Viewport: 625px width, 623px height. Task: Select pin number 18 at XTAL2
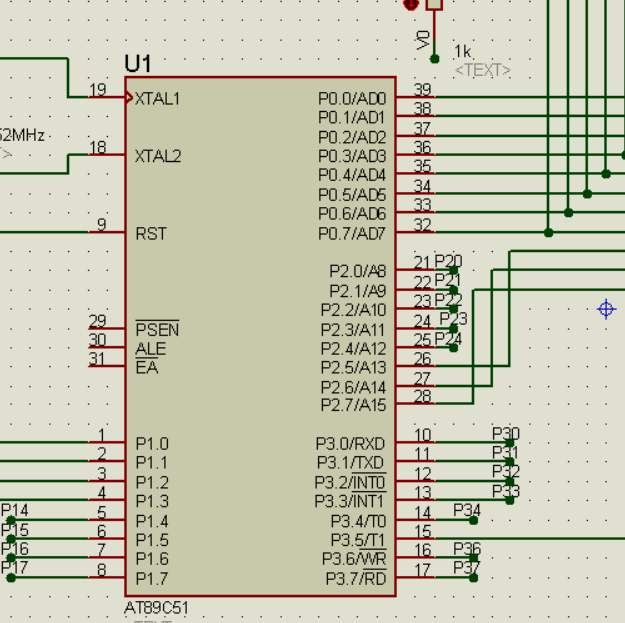98,147
